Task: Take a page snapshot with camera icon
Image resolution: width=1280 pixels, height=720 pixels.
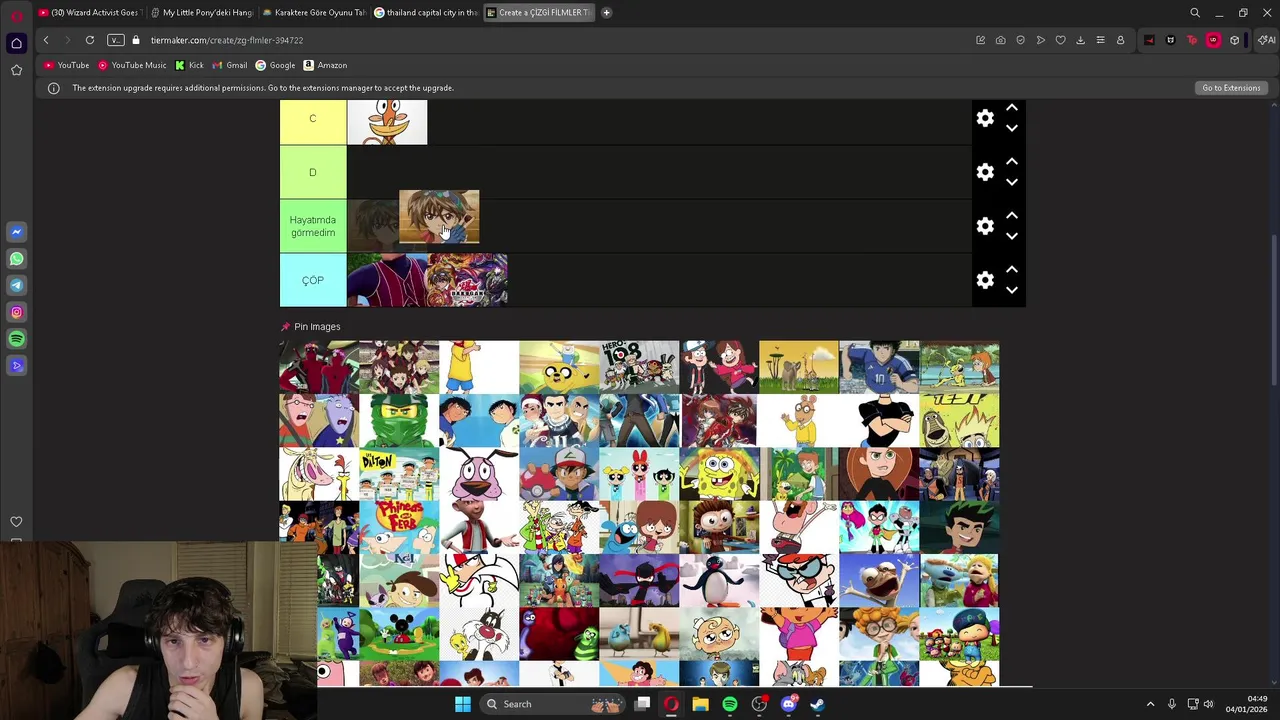Action: pyautogui.click(x=1000, y=40)
